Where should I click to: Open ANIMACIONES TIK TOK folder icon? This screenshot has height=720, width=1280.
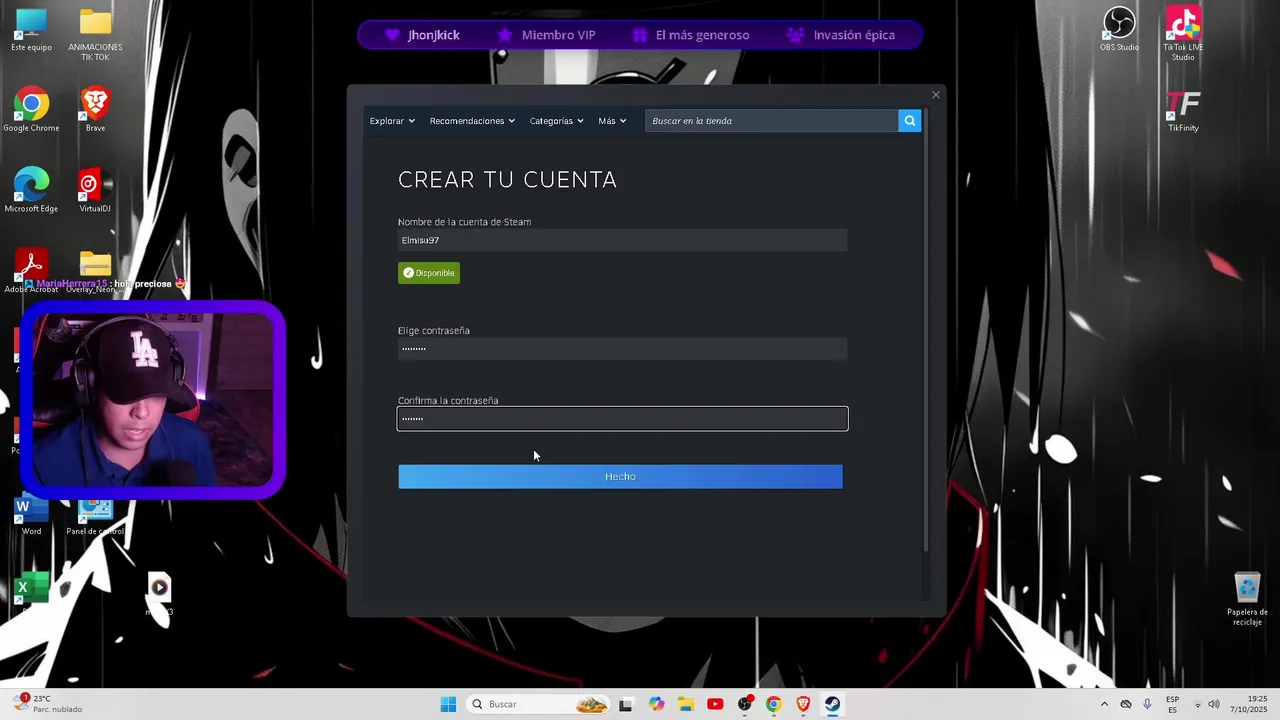coord(95,34)
